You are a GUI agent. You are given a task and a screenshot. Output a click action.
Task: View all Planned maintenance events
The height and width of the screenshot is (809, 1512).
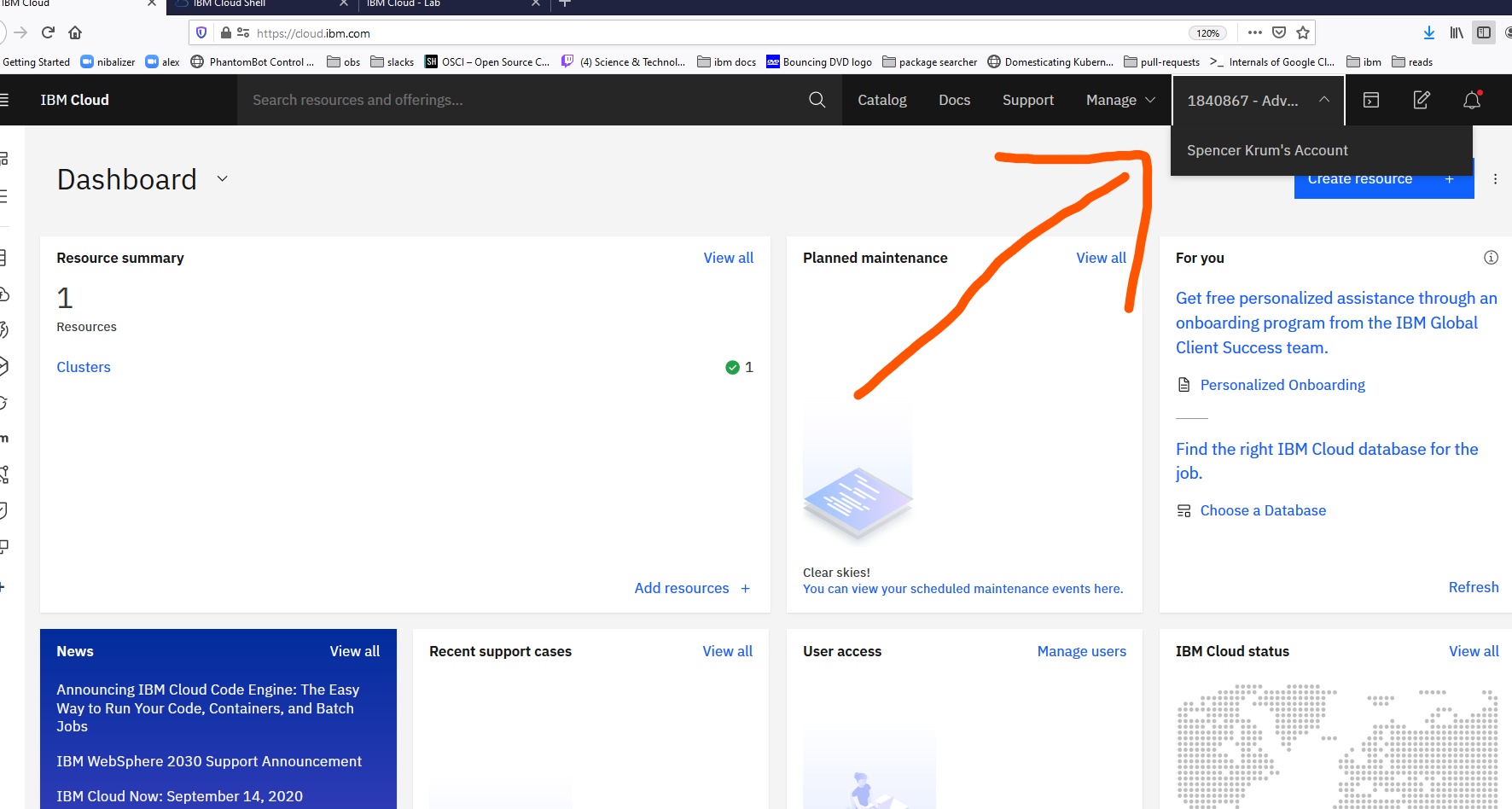tap(1101, 258)
